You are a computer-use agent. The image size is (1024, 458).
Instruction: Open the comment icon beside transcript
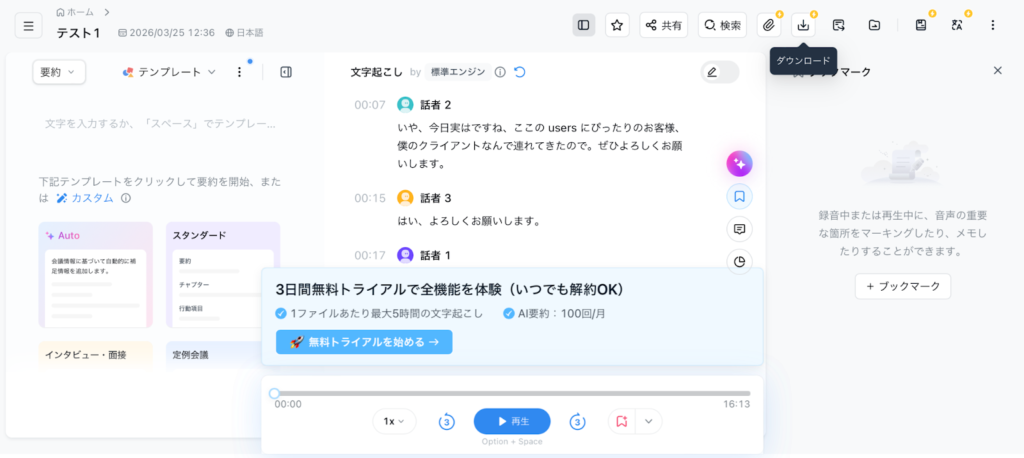739,229
